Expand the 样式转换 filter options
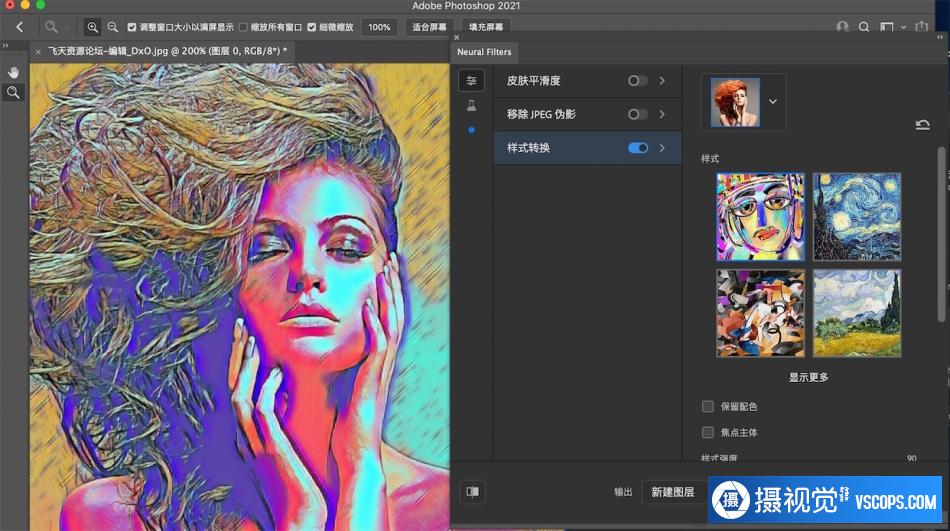The width and height of the screenshot is (950, 531). tap(662, 148)
